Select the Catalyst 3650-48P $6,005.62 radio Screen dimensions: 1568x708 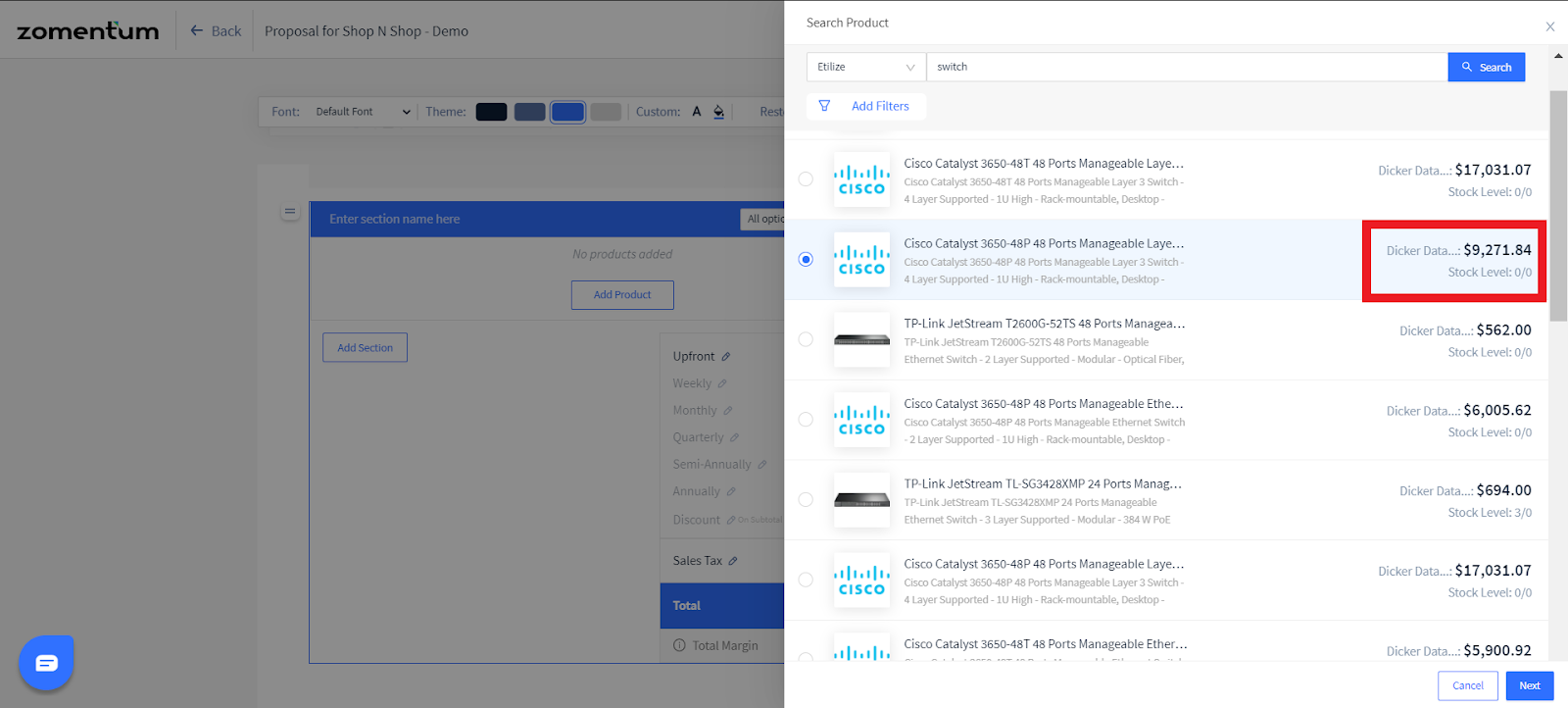click(806, 420)
